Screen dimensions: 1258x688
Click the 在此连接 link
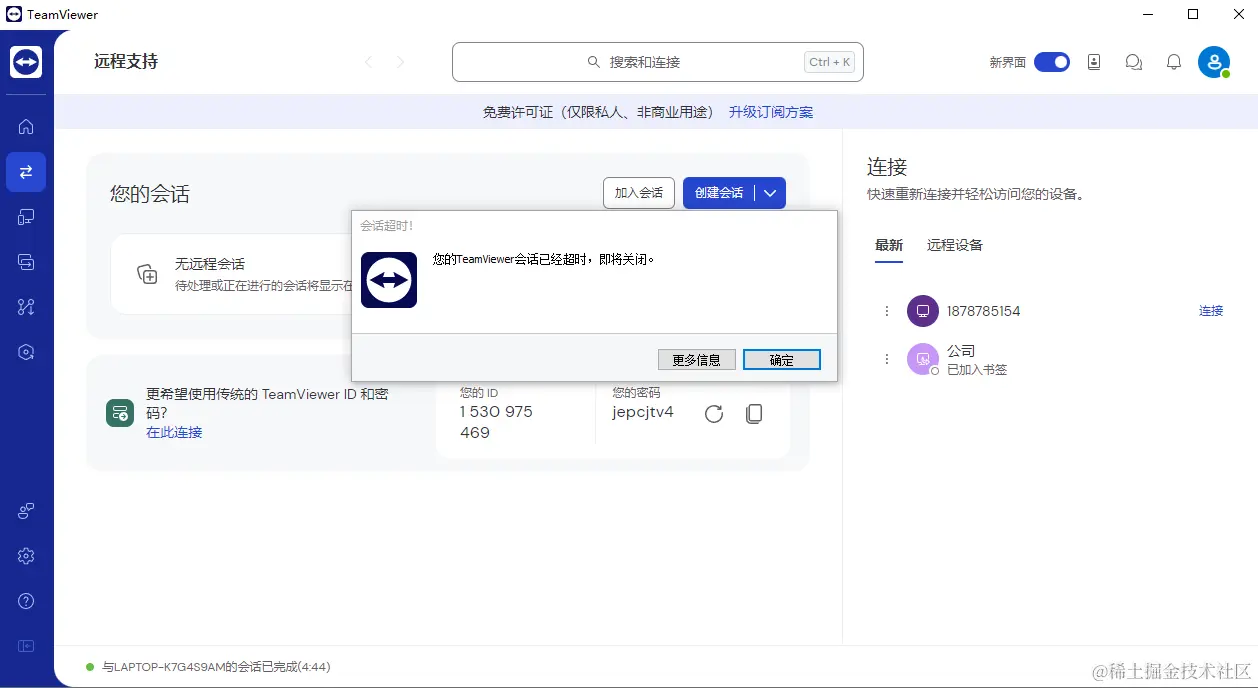coord(174,432)
